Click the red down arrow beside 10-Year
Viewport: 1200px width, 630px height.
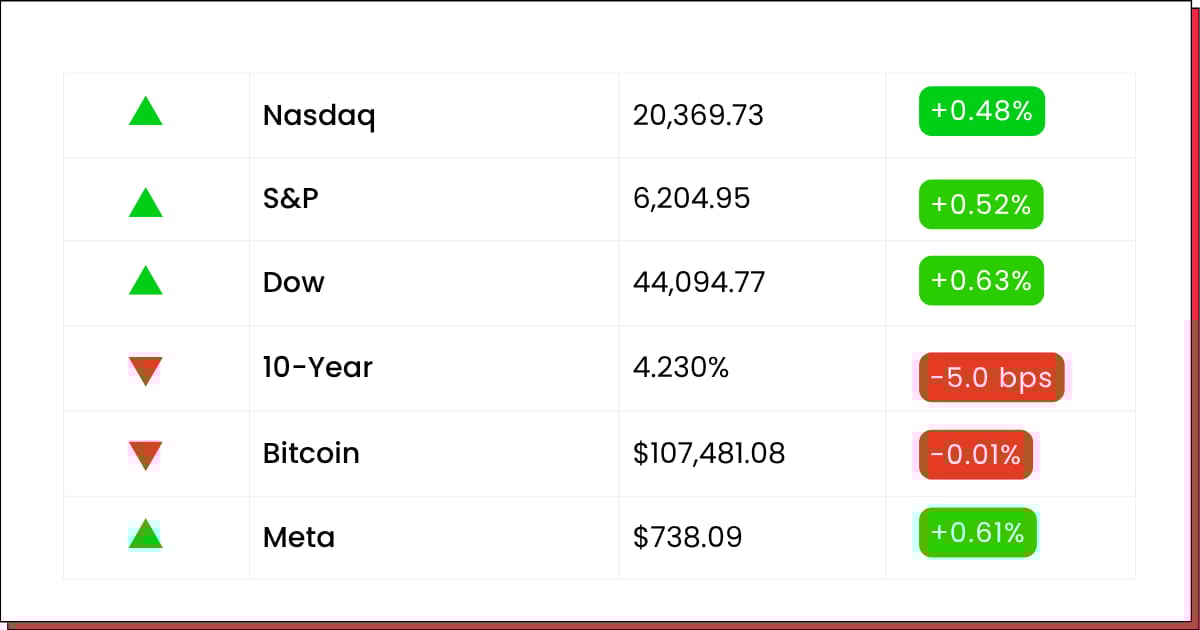[x=145, y=371]
